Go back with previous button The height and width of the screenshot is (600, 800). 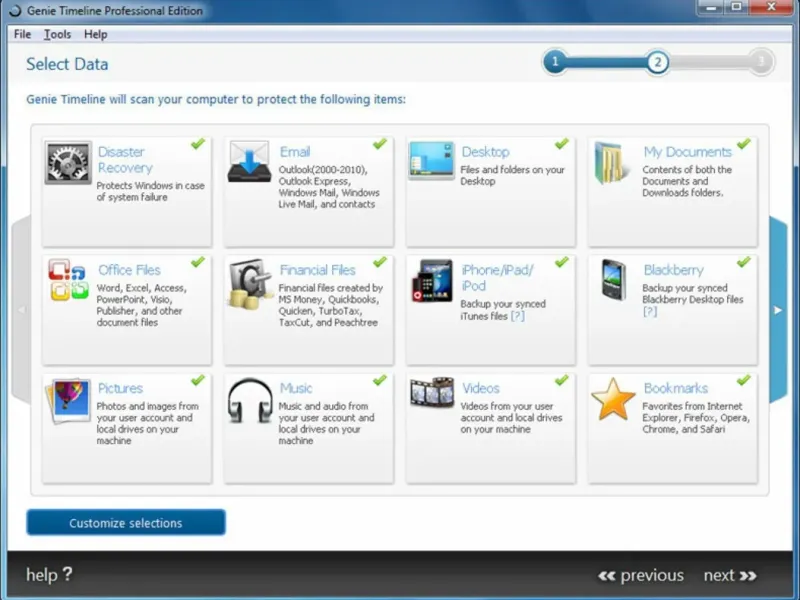click(x=641, y=576)
